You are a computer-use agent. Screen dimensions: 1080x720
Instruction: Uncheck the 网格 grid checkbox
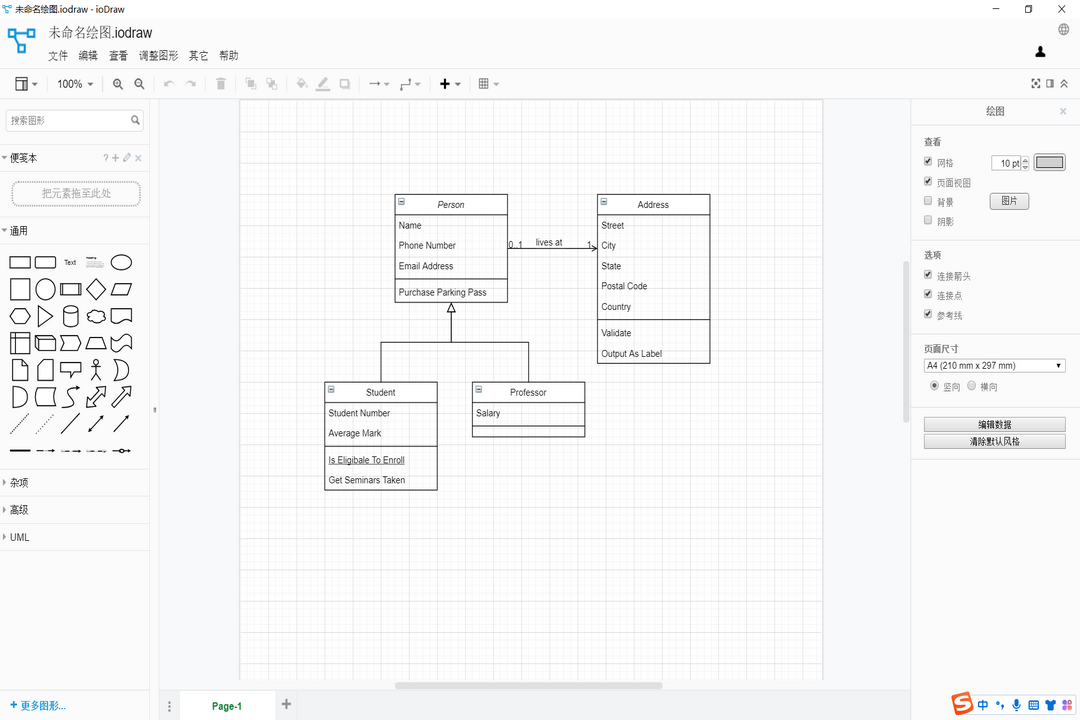[x=928, y=162]
